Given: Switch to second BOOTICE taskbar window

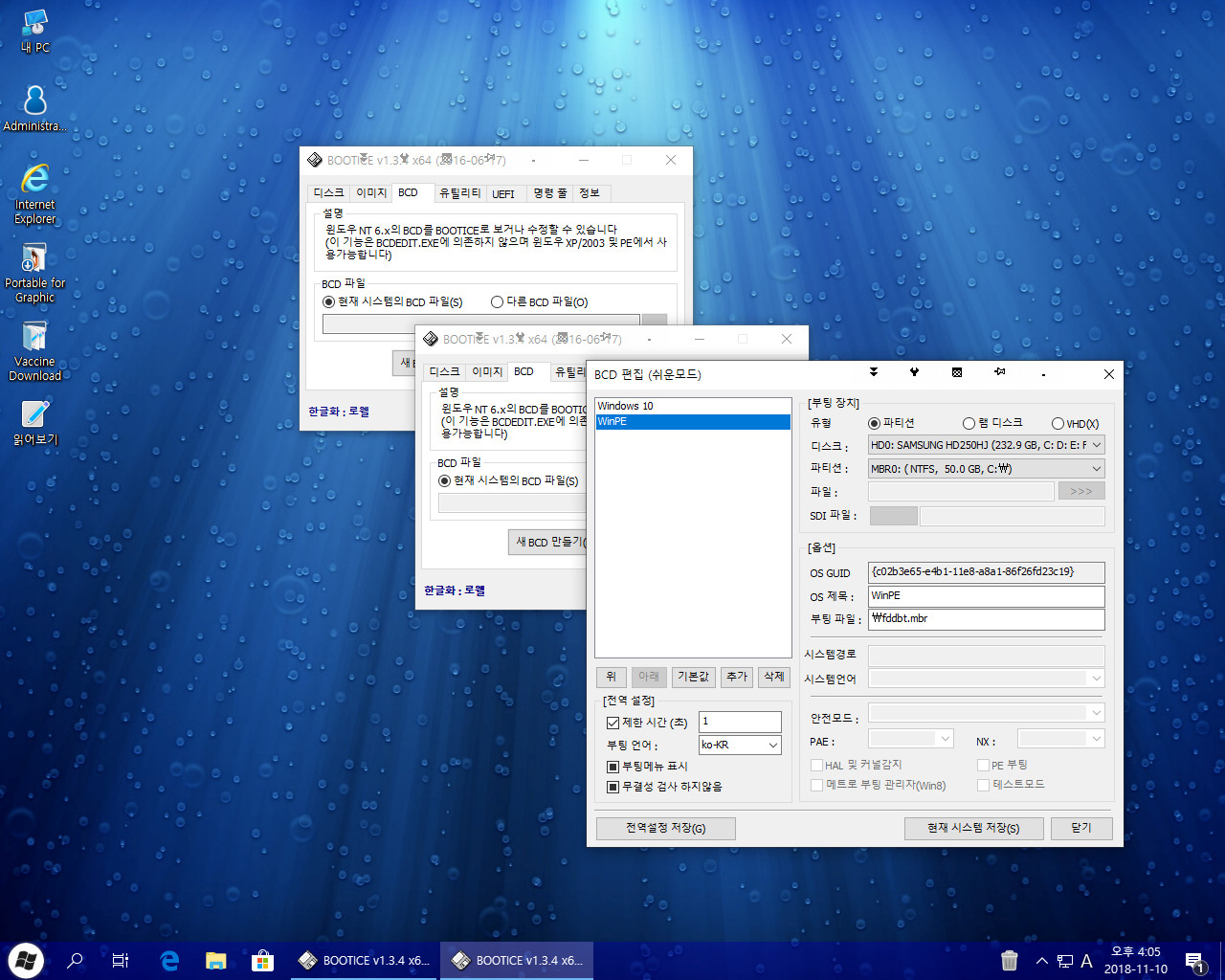Looking at the screenshot, I should tap(518, 960).
